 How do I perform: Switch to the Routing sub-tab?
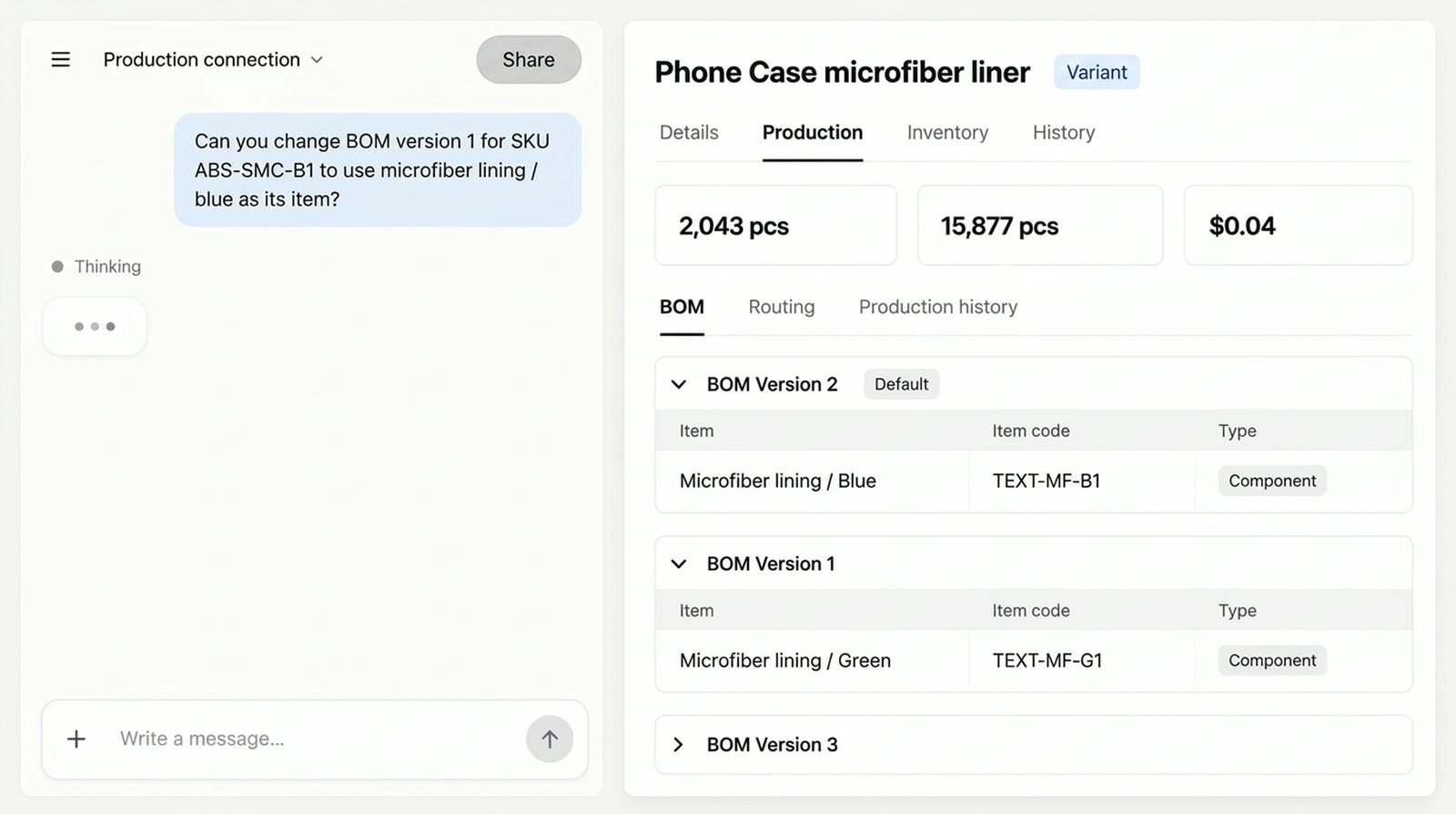click(782, 307)
